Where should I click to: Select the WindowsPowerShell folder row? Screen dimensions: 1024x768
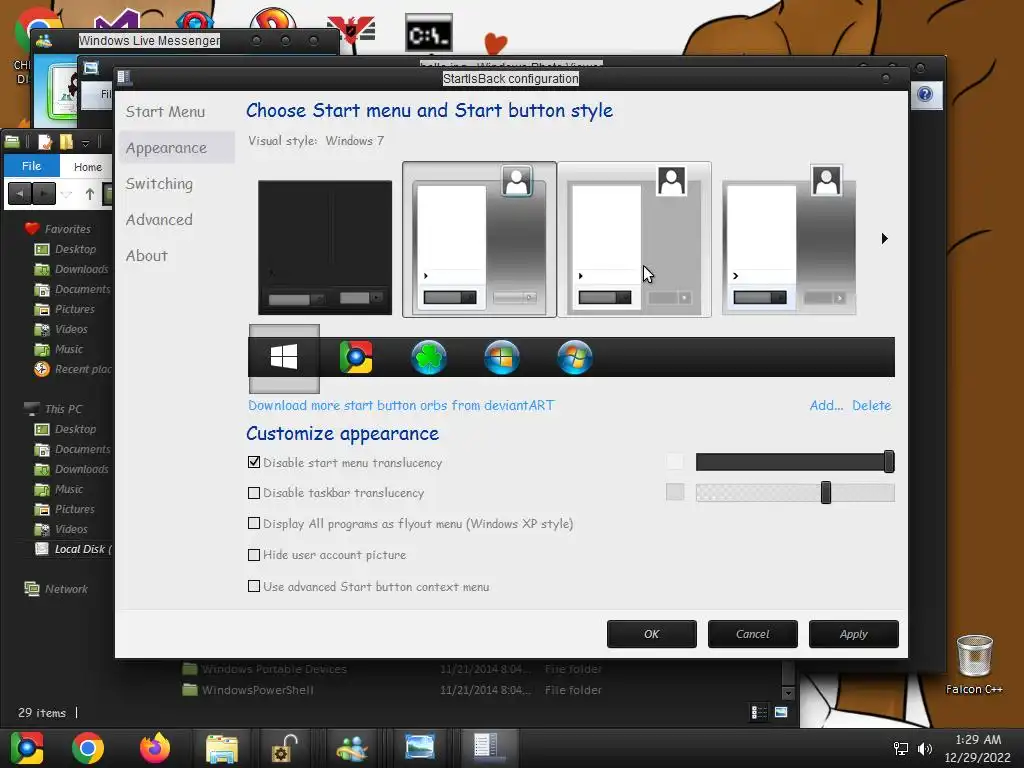[392, 690]
